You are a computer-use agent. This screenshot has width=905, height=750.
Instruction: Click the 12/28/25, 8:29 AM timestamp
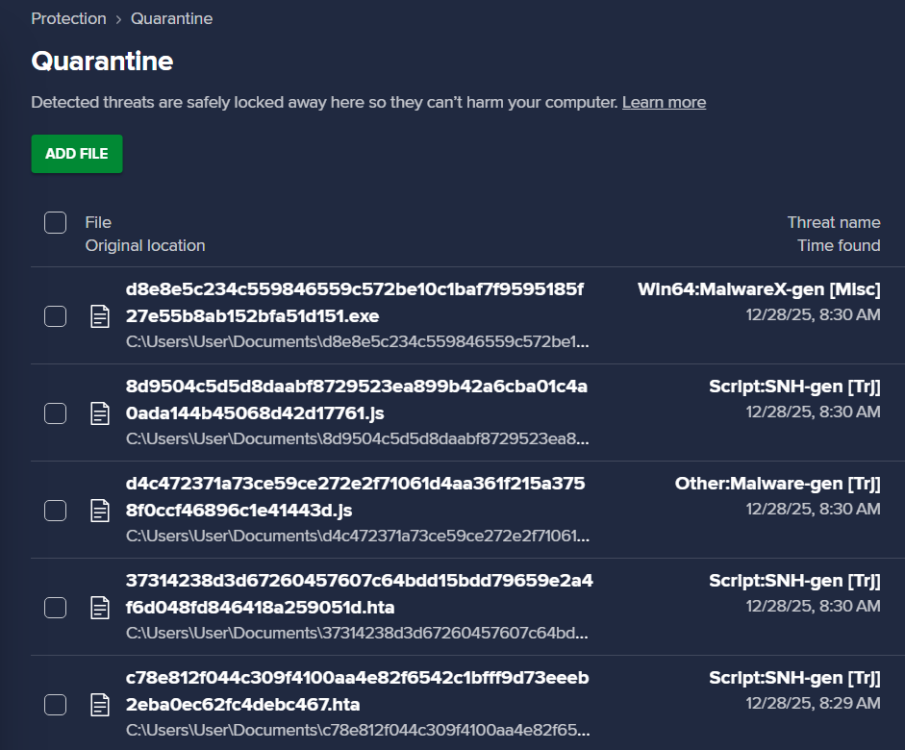pyautogui.click(x=813, y=703)
